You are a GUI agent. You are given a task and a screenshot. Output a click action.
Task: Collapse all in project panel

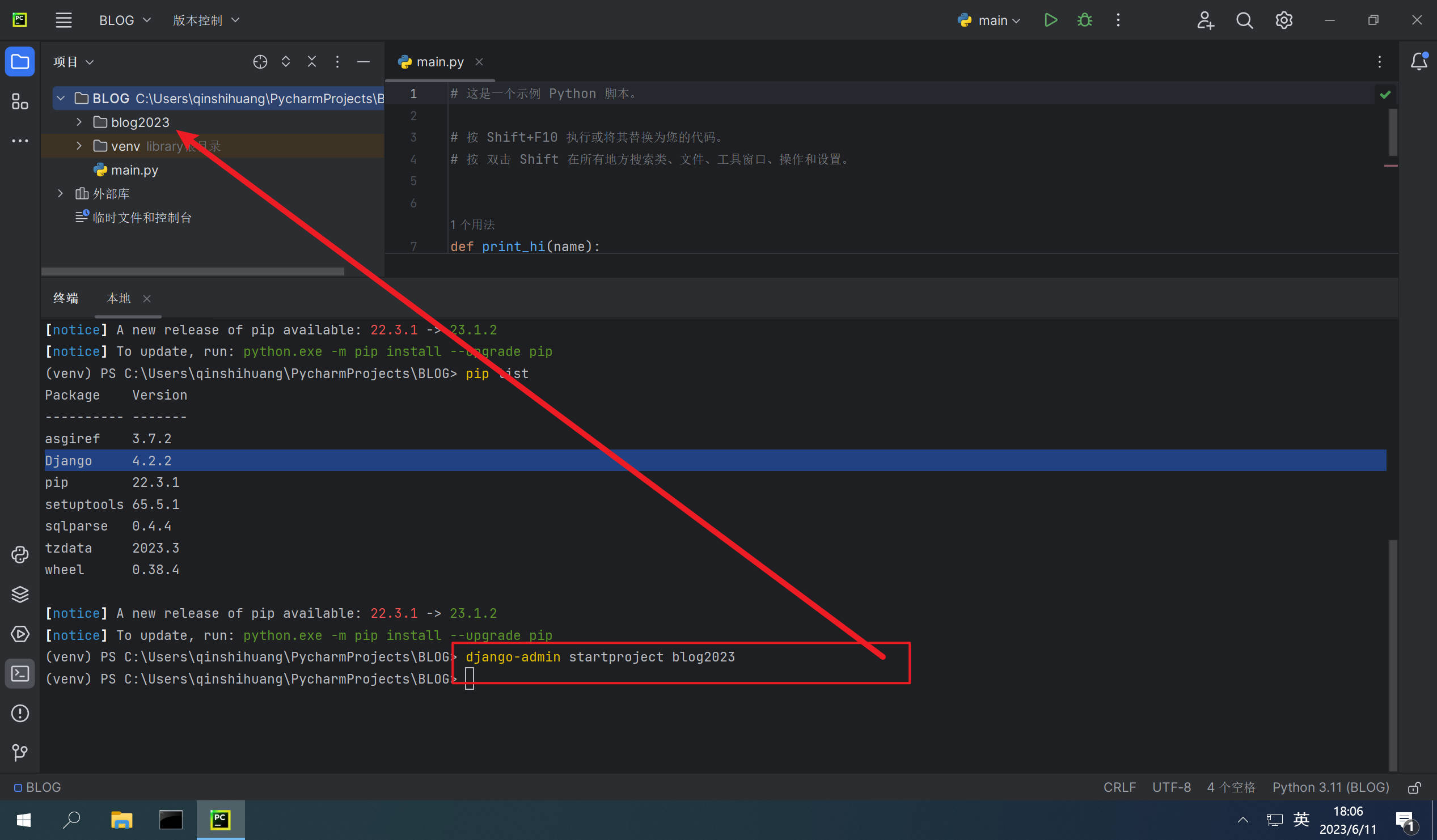tap(311, 62)
